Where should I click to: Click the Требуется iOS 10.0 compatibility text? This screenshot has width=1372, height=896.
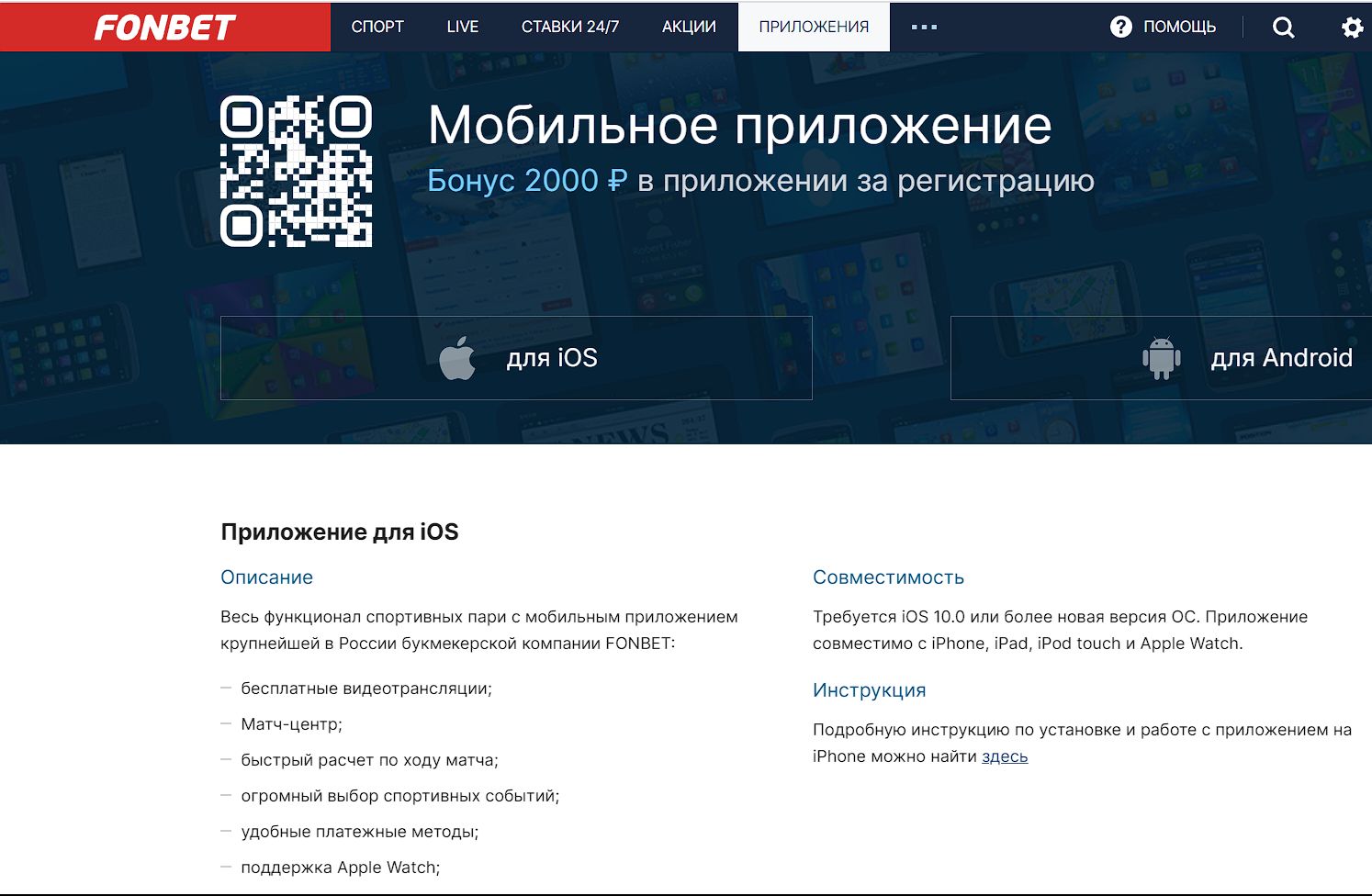[x=1060, y=630]
